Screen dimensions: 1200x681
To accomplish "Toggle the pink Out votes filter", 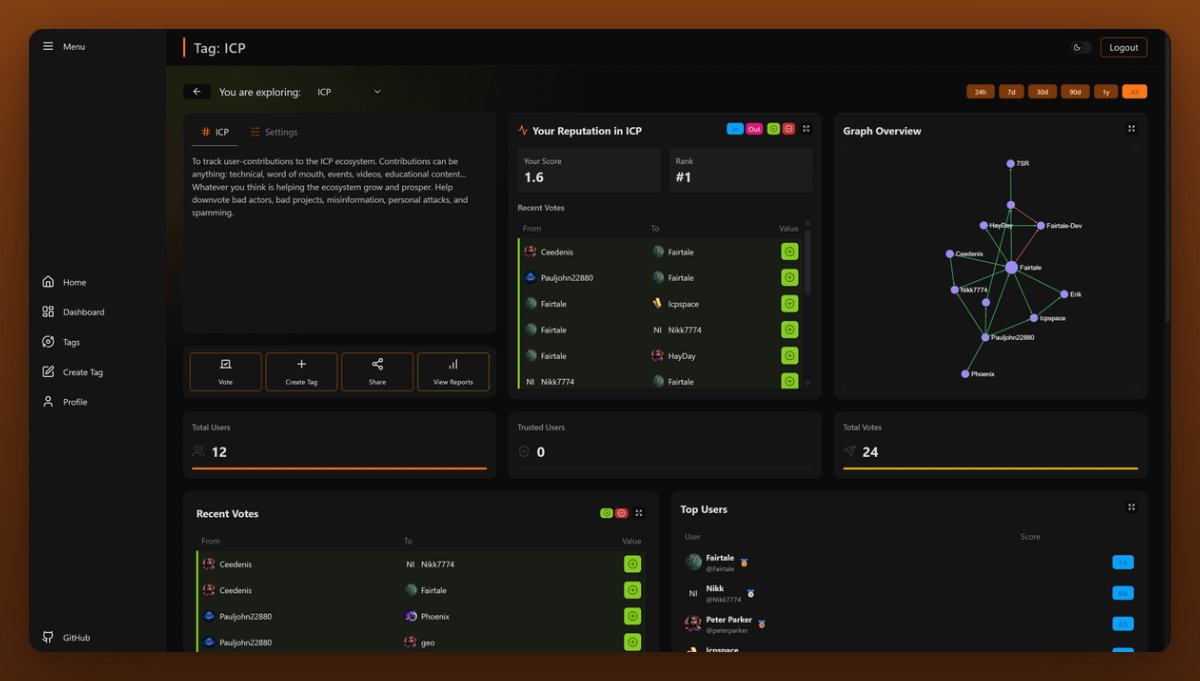I will coord(754,129).
